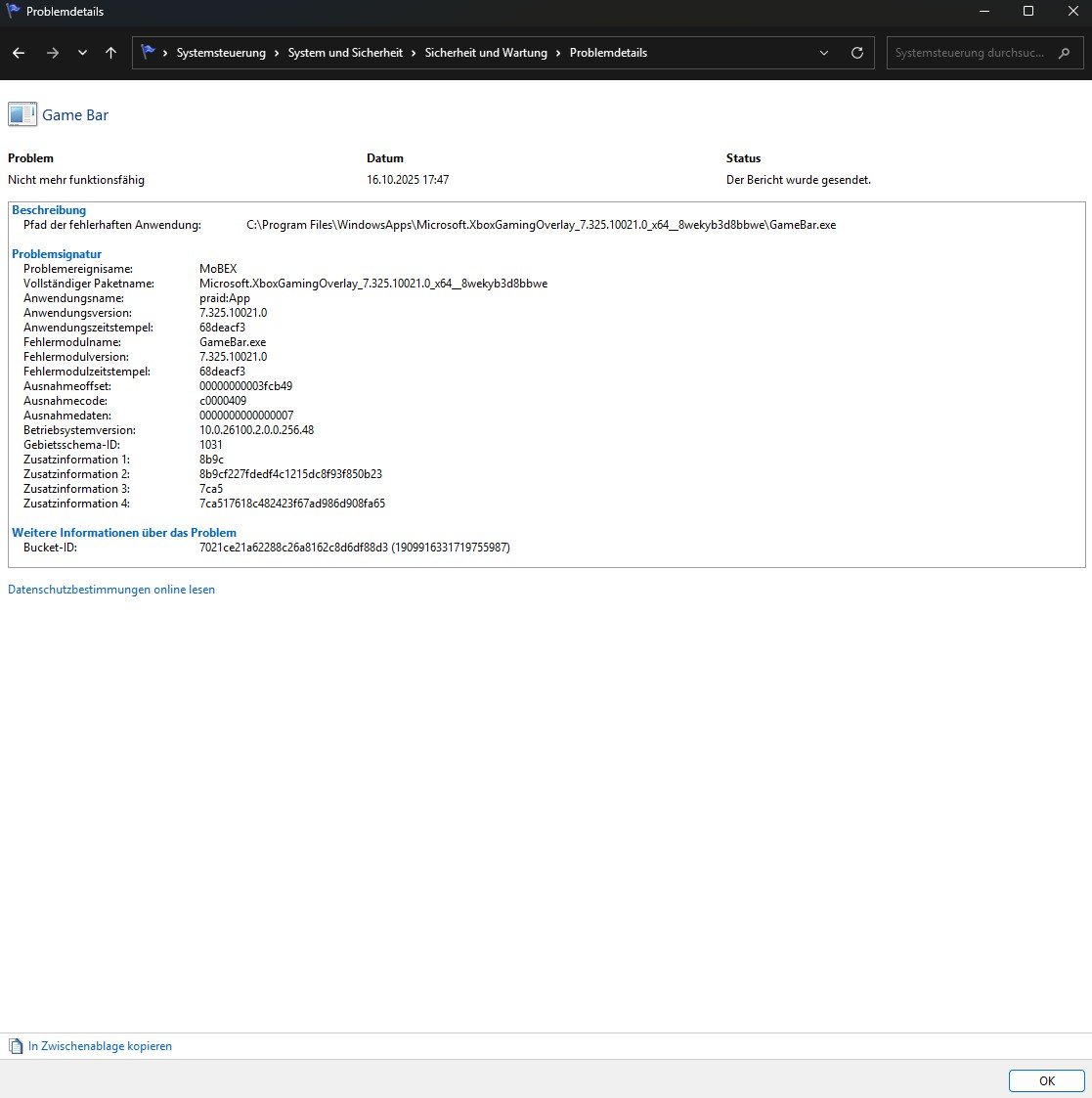Screen dimensions: 1092x1098
Task: Maximize the Problemdetails window
Action: click(x=1028, y=11)
